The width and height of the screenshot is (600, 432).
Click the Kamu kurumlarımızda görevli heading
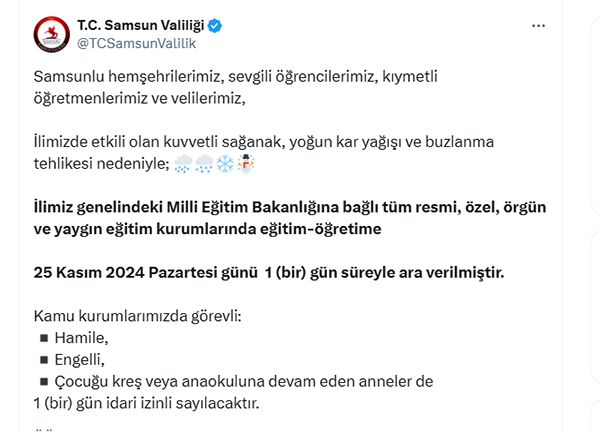pyautogui.click(x=137, y=316)
